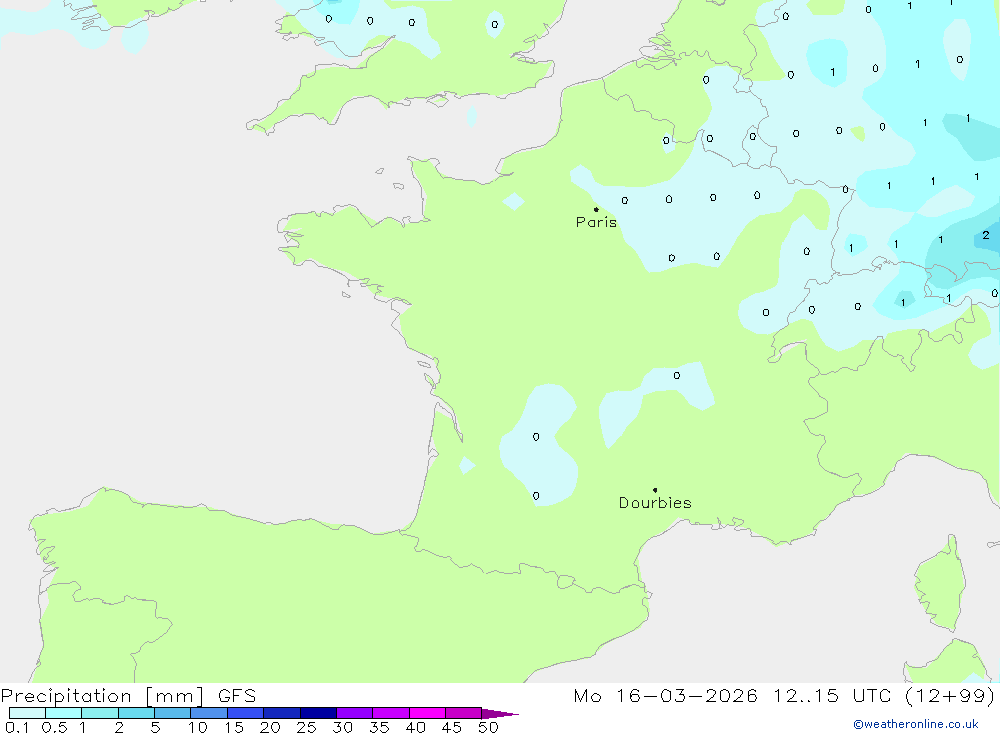This screenshot has height=733, width=1000.
Task: Pick the legend swatch between 0.1 and 0.5
Action: (27, 713)
